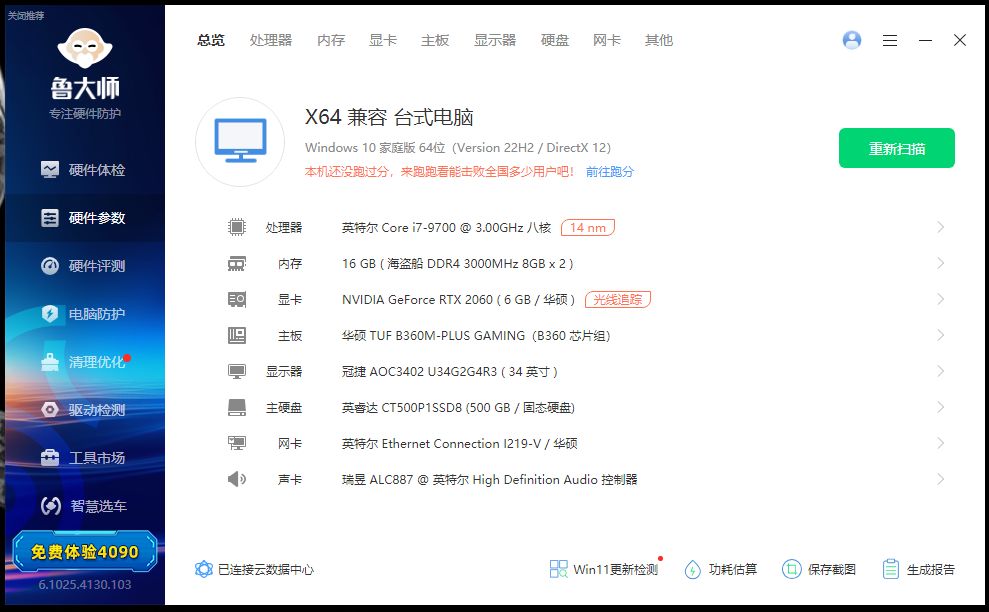Click the 已连接云数据中心 cloud icon
Screen dimensions: 989x612
[204, 569]
